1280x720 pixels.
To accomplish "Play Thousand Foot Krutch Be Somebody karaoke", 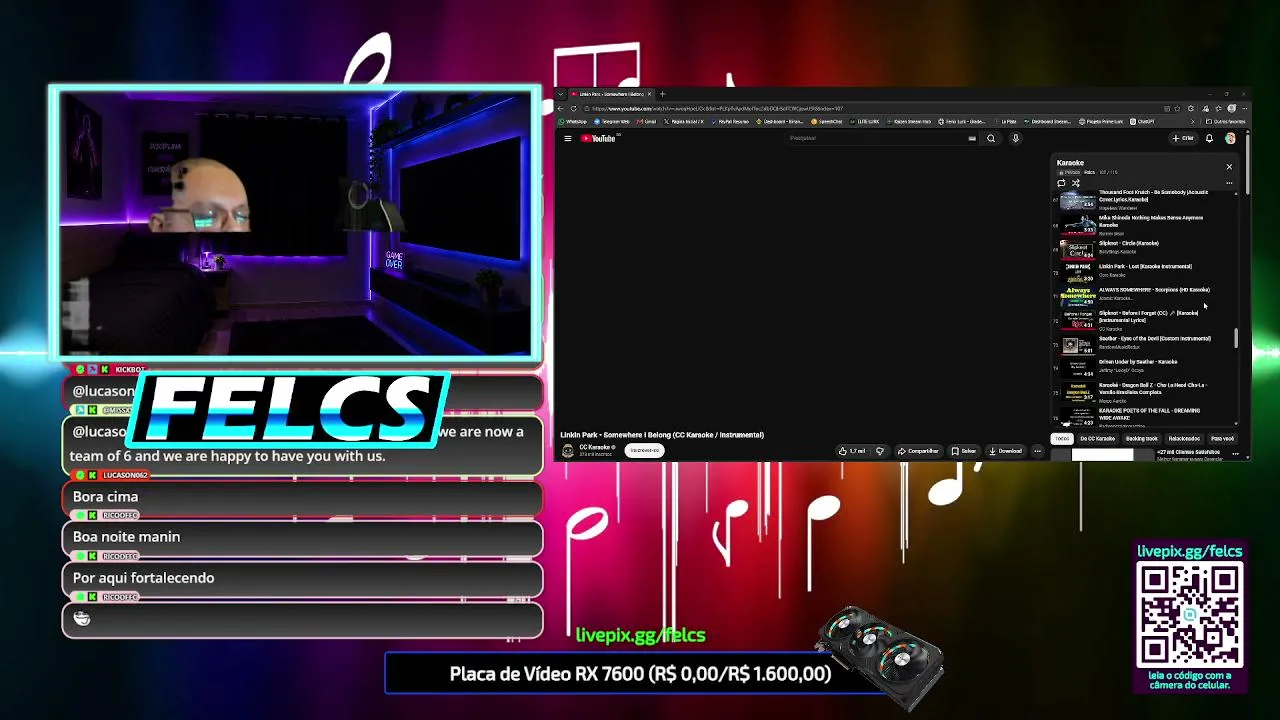I will pos(1153,196).
